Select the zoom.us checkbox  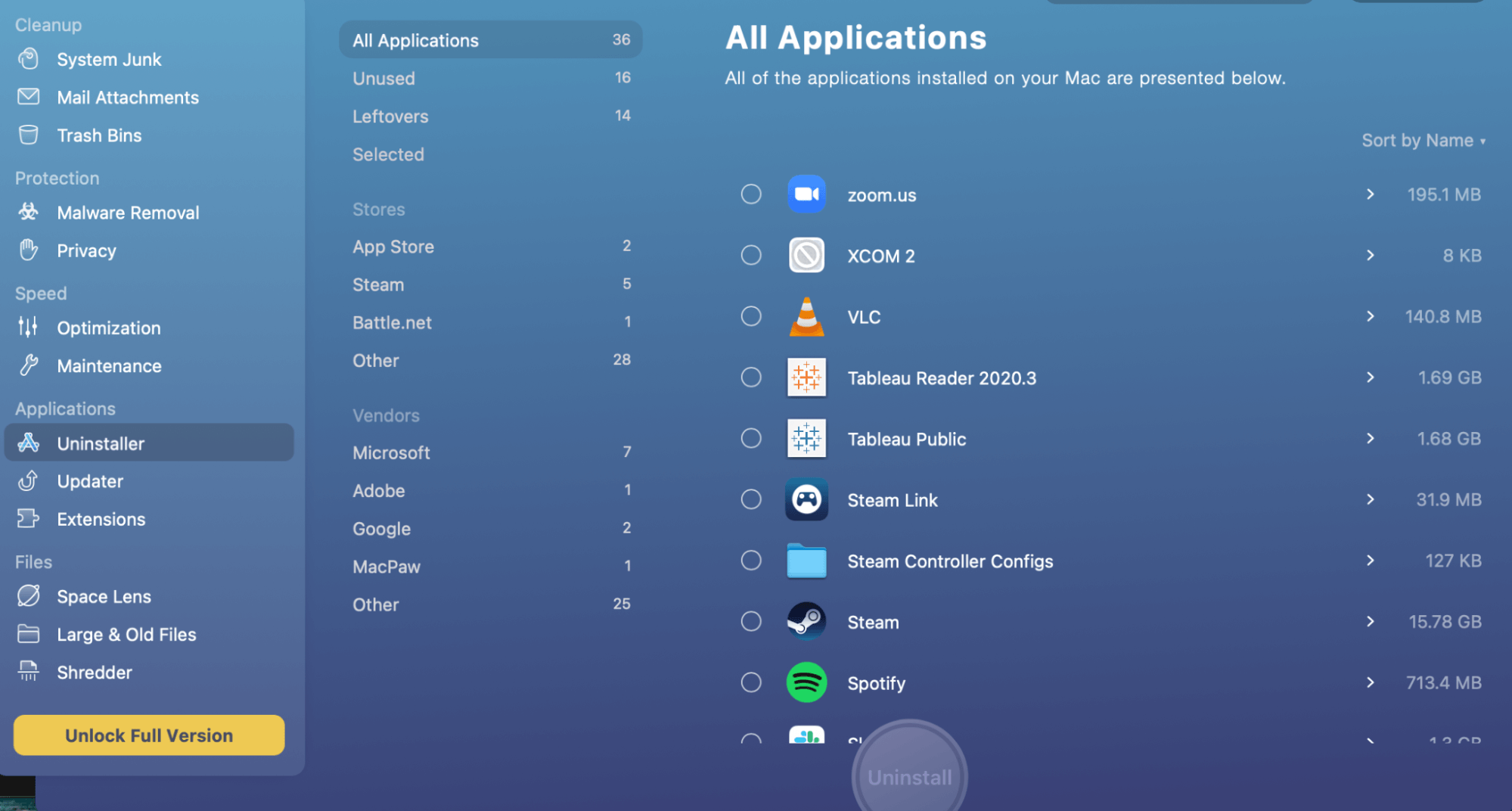(x=751, y=194)
